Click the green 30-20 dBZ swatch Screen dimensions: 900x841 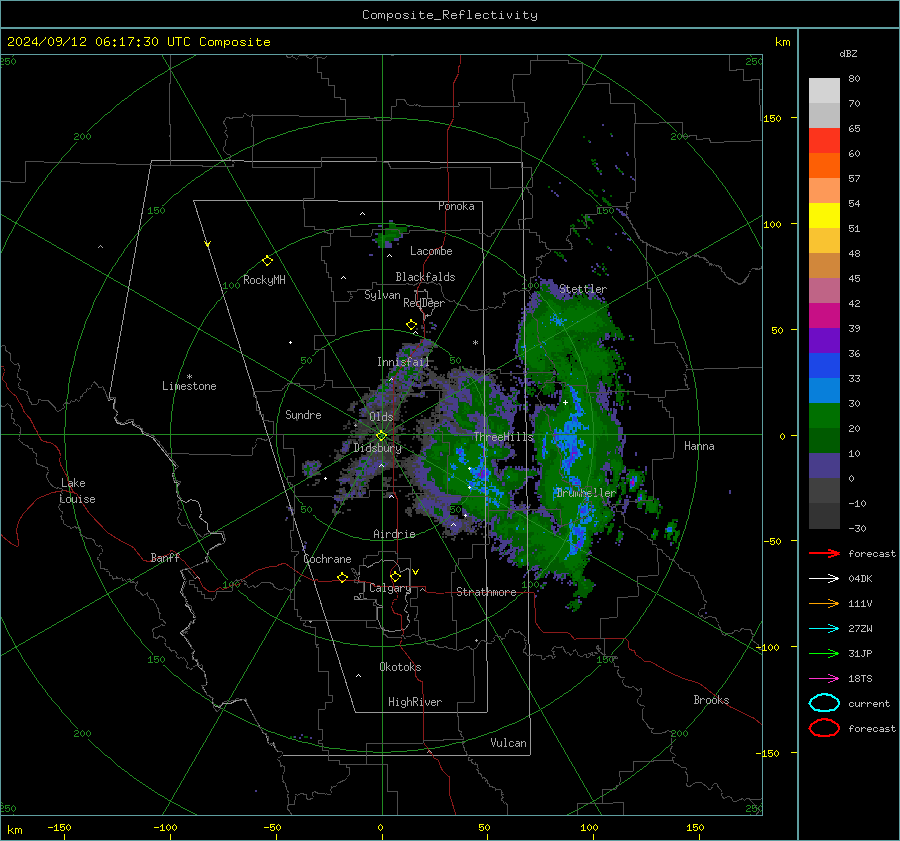pos(824,415)
